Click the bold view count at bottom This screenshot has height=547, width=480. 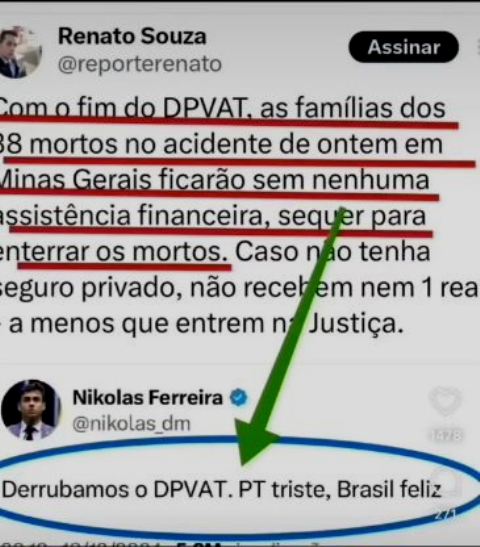200,544
